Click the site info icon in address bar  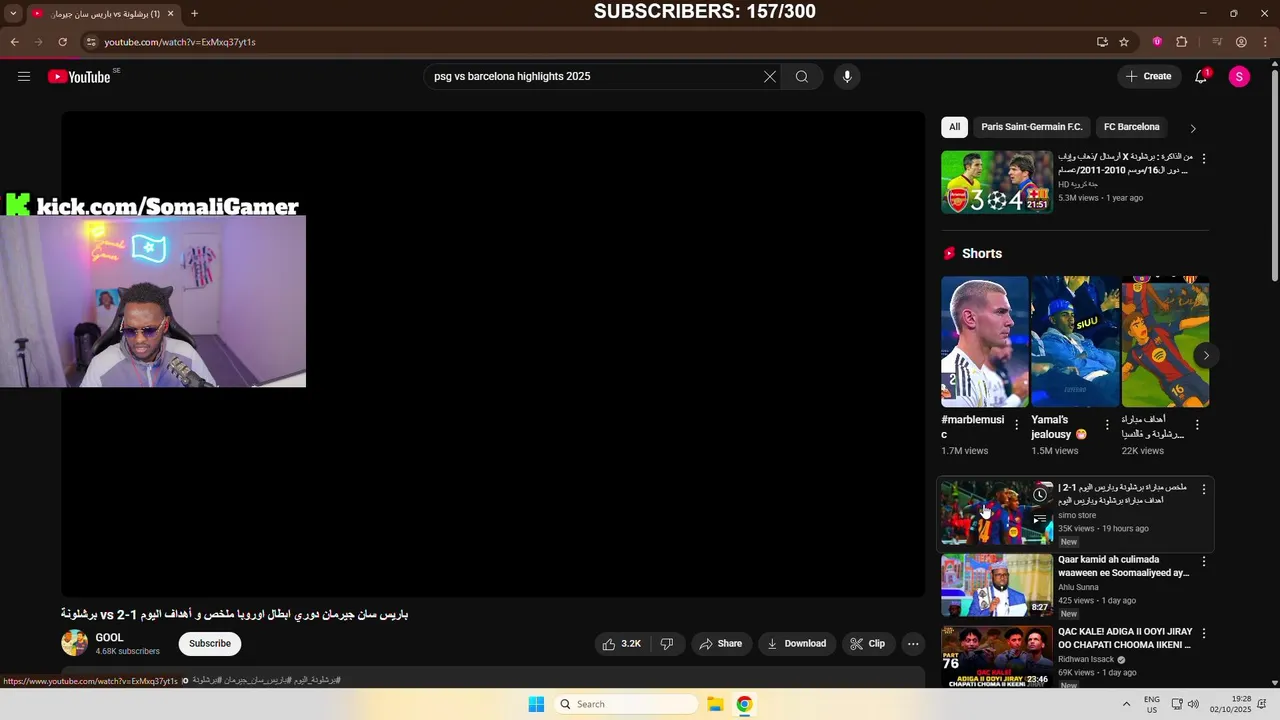91,42
